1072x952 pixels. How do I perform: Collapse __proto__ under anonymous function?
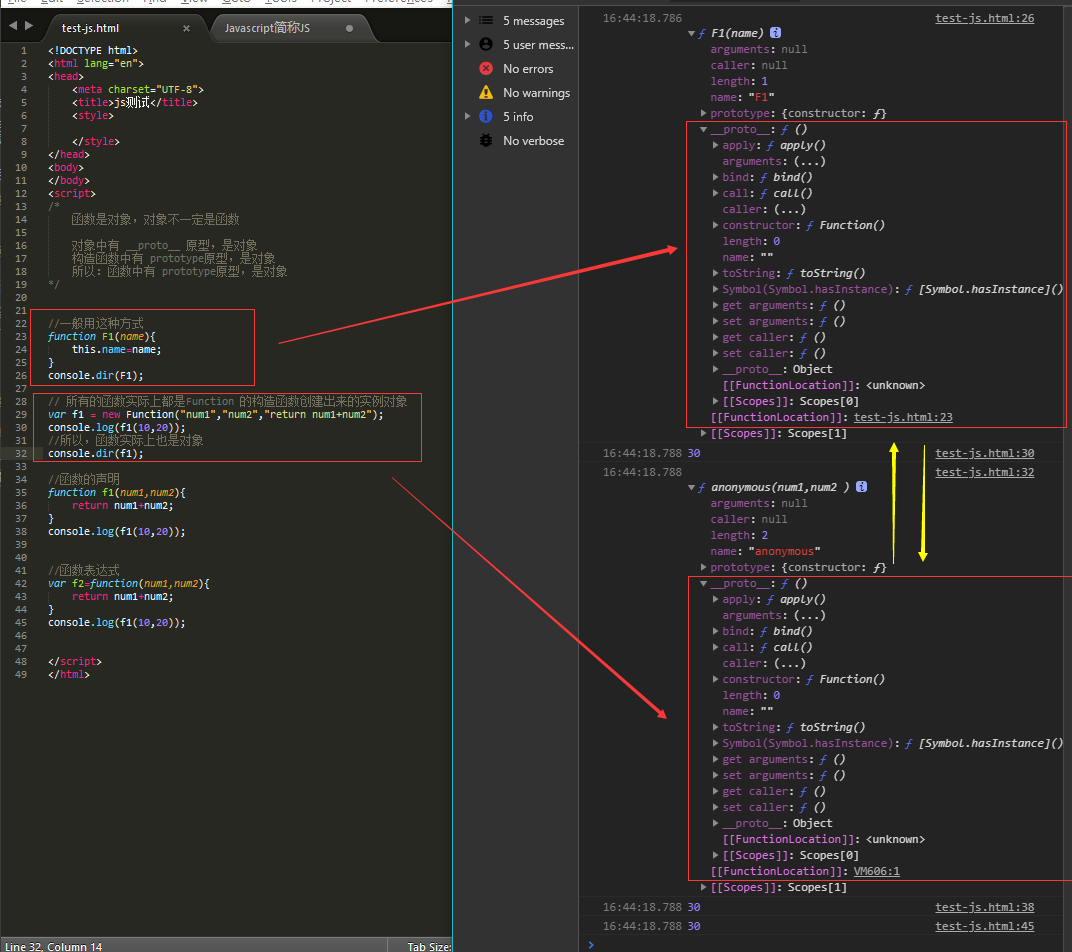(704, 583)
